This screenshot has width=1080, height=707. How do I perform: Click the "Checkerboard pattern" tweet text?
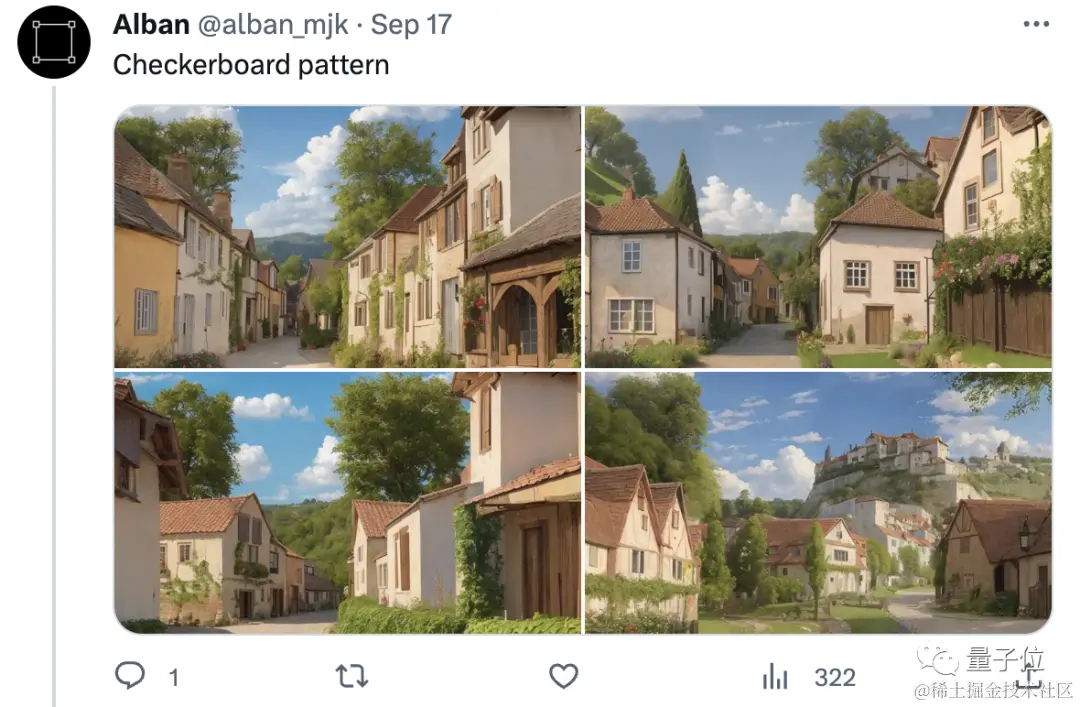(251, 65)
